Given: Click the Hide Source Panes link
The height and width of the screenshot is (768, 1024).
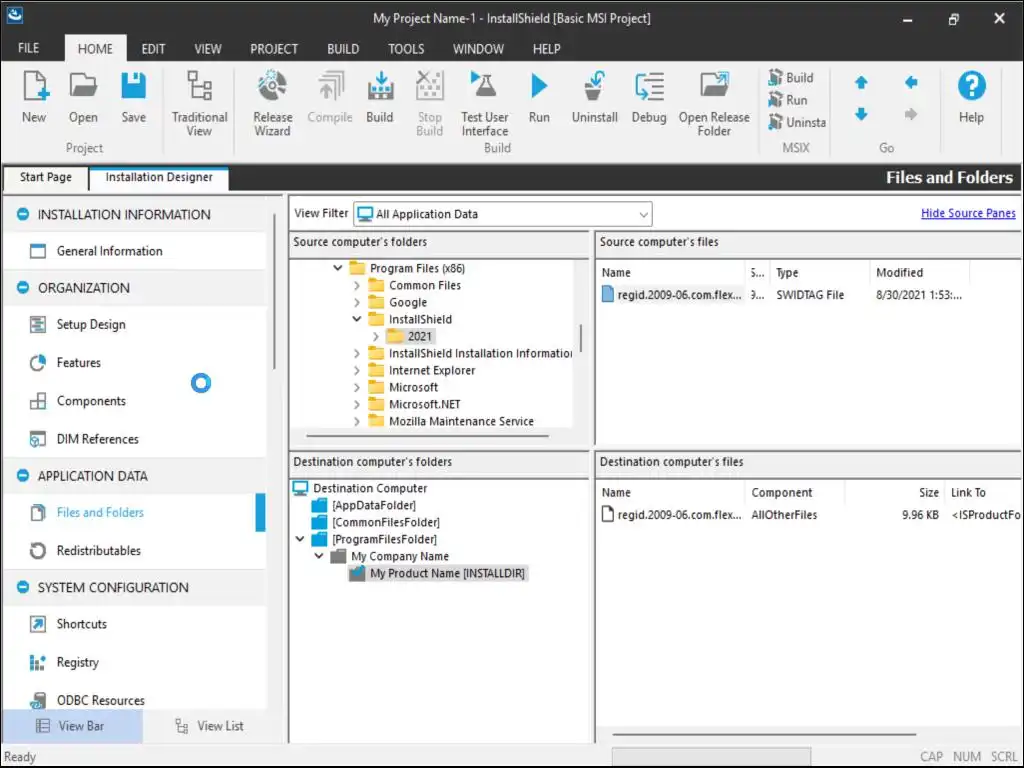Looking at the screenshot, I should [968, 213].
